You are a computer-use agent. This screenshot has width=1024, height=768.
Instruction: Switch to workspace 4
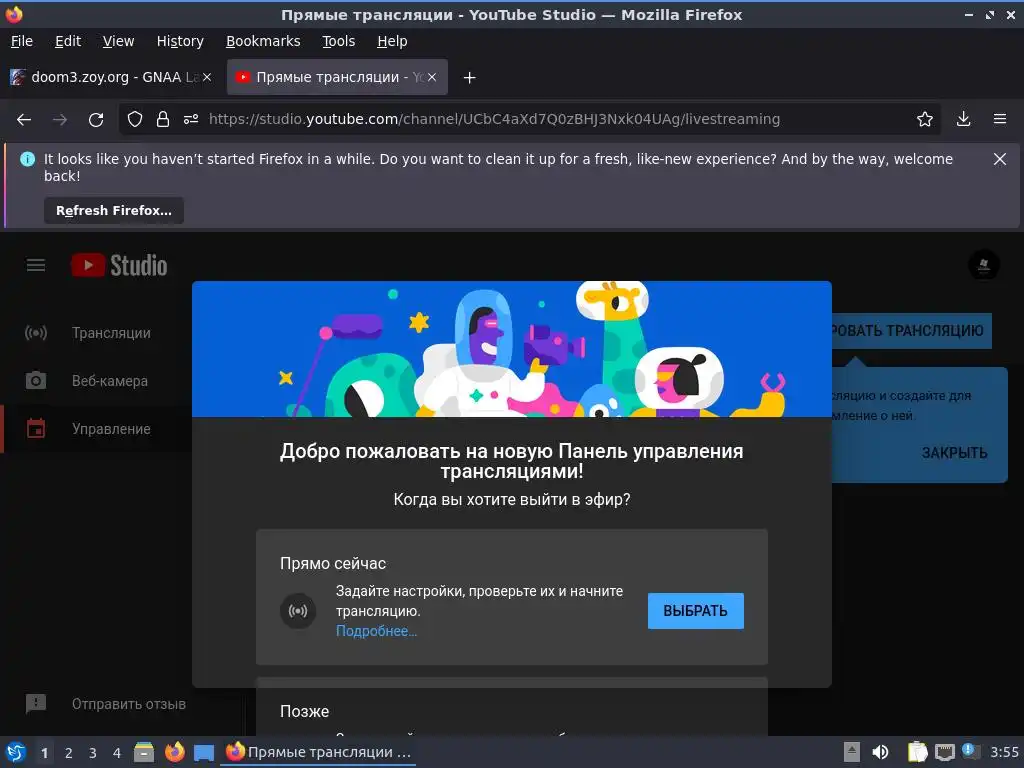[x=117, y=753]
